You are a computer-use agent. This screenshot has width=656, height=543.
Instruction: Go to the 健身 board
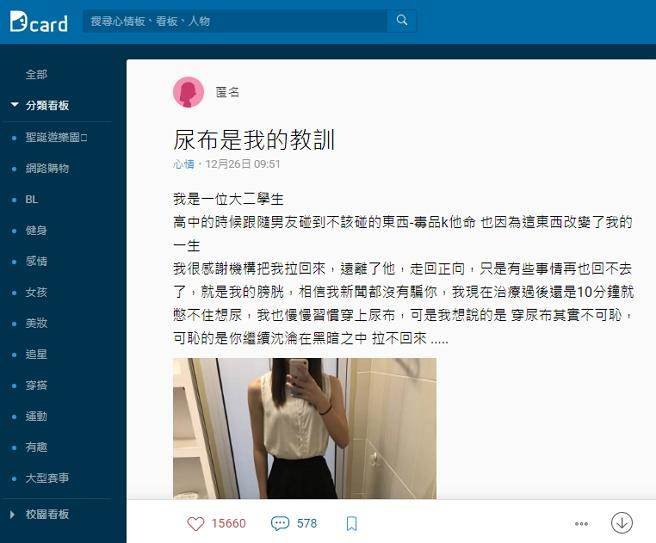pos(36,231)
